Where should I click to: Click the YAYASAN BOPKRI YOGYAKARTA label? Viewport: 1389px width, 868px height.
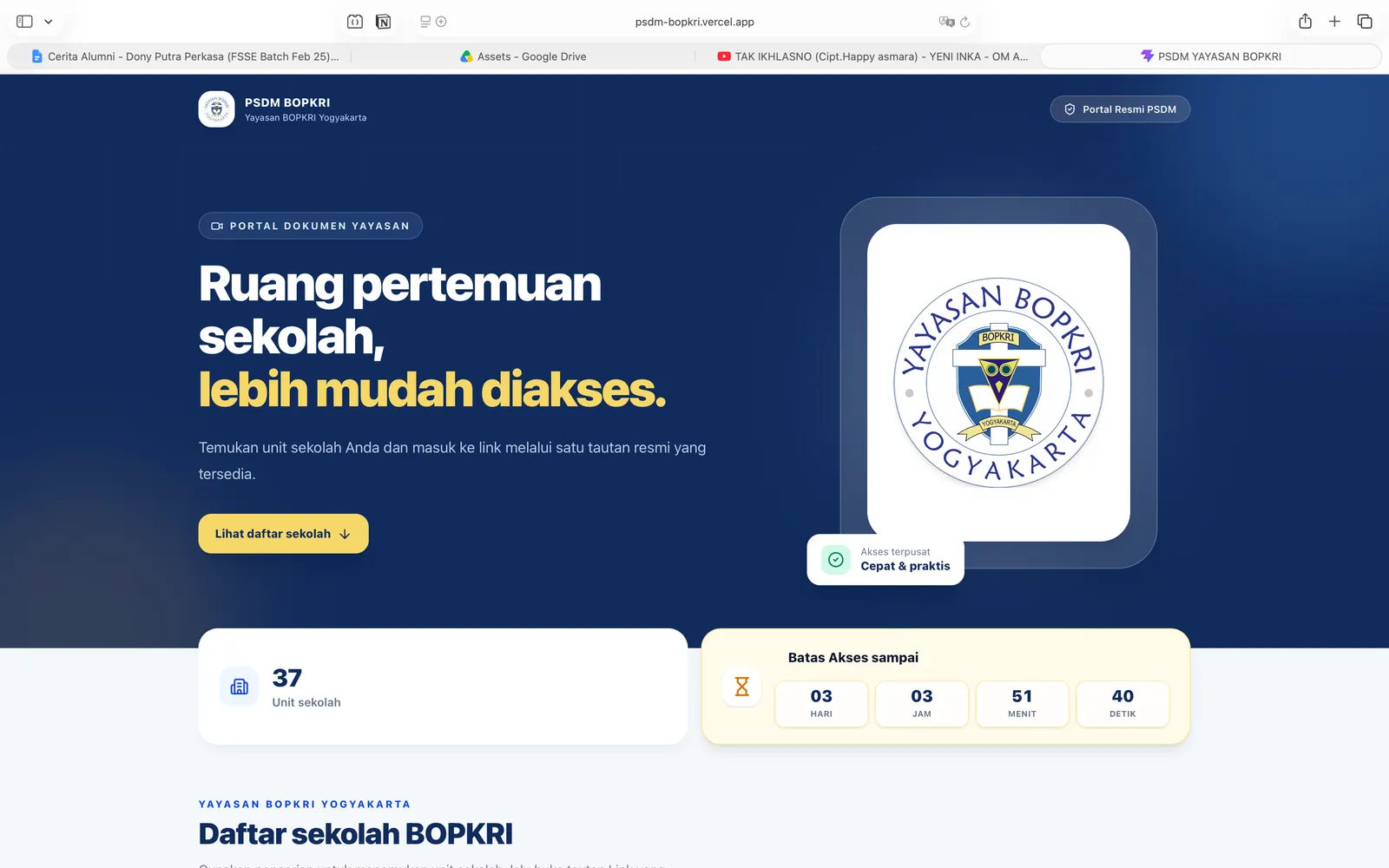click(x=305, y=805)
